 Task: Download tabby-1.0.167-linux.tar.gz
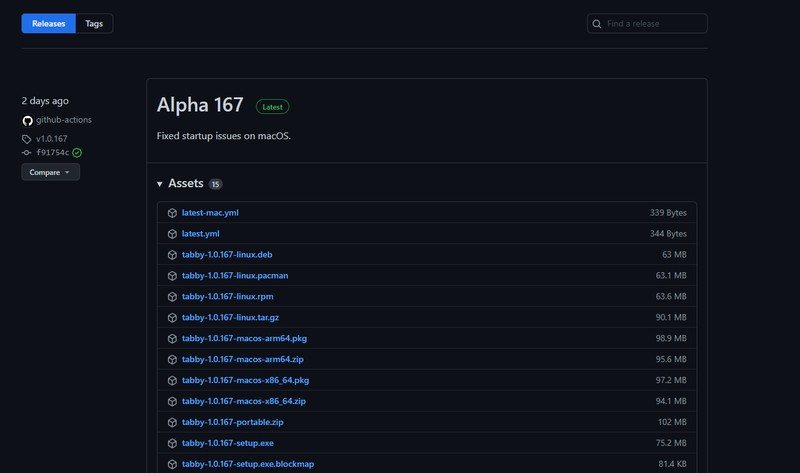(x=230, y=317)
